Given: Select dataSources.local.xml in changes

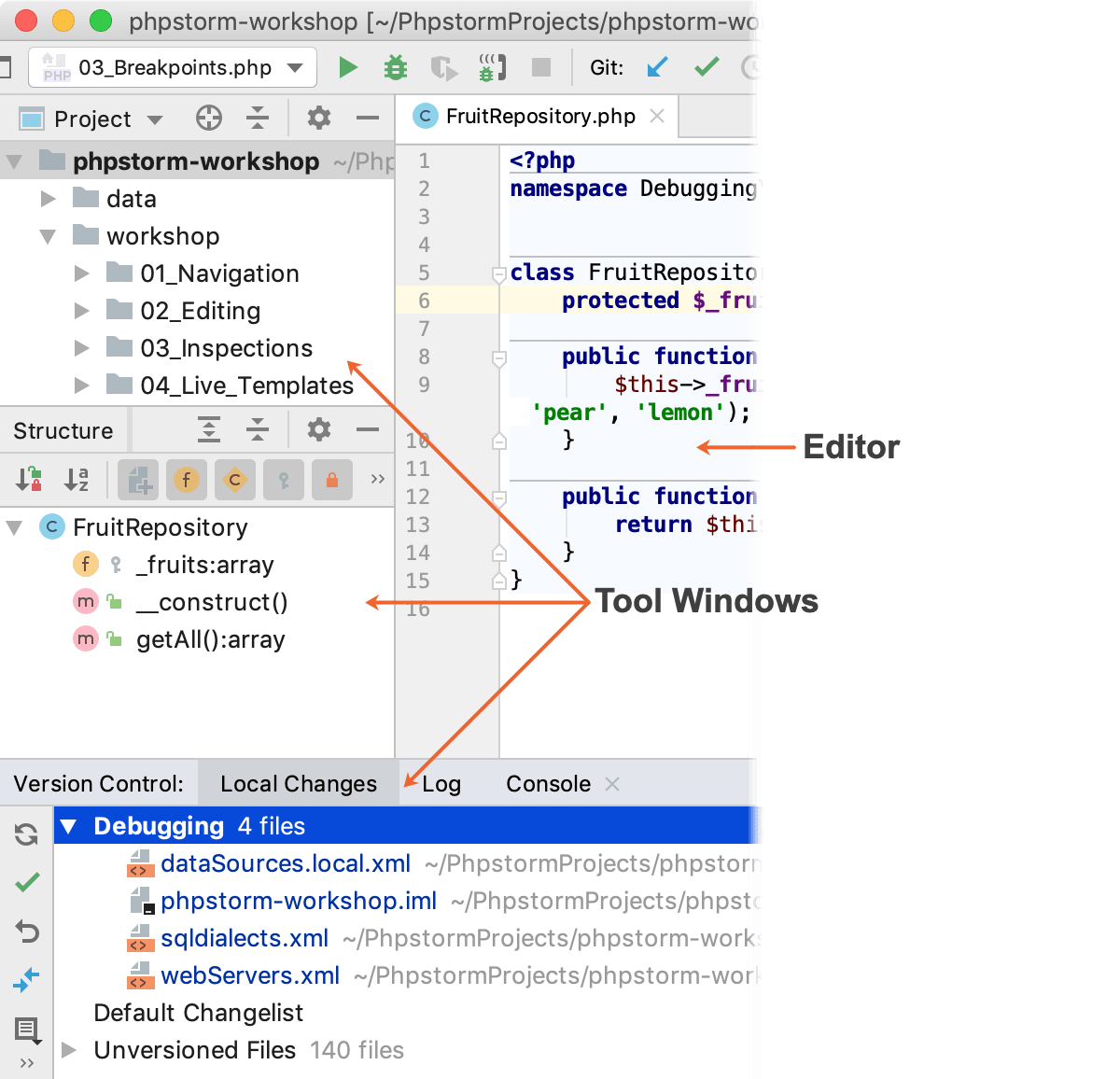Looking at the screenshot, I should pyautogui.click(x=285, y=863).
